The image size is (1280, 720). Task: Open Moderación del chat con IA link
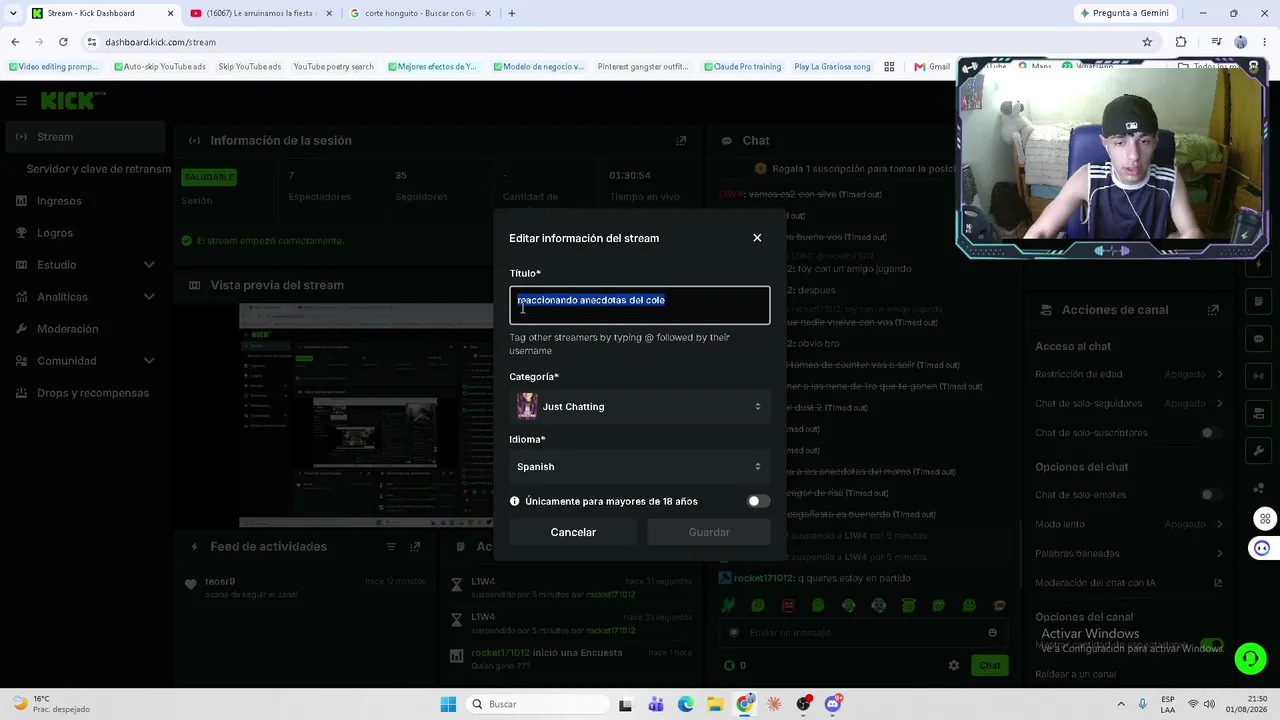pos(1129,583)
